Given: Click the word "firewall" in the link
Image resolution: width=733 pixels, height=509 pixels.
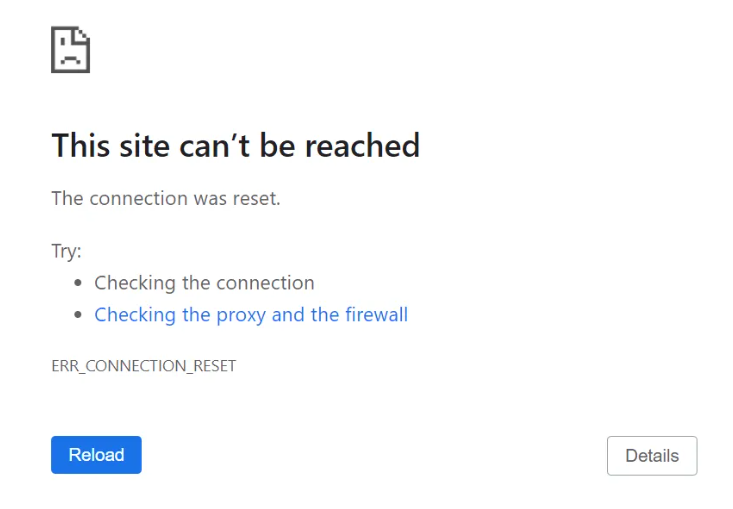Looking at the screenshot, I should 376,315.
